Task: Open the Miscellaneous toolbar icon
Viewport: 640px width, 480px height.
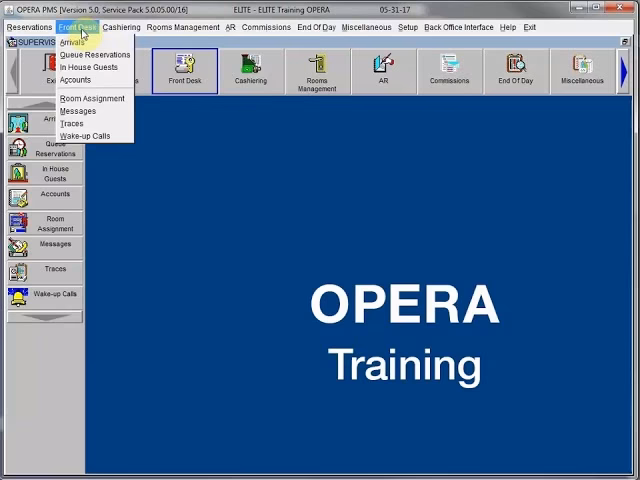Action: tap(582, 69)
